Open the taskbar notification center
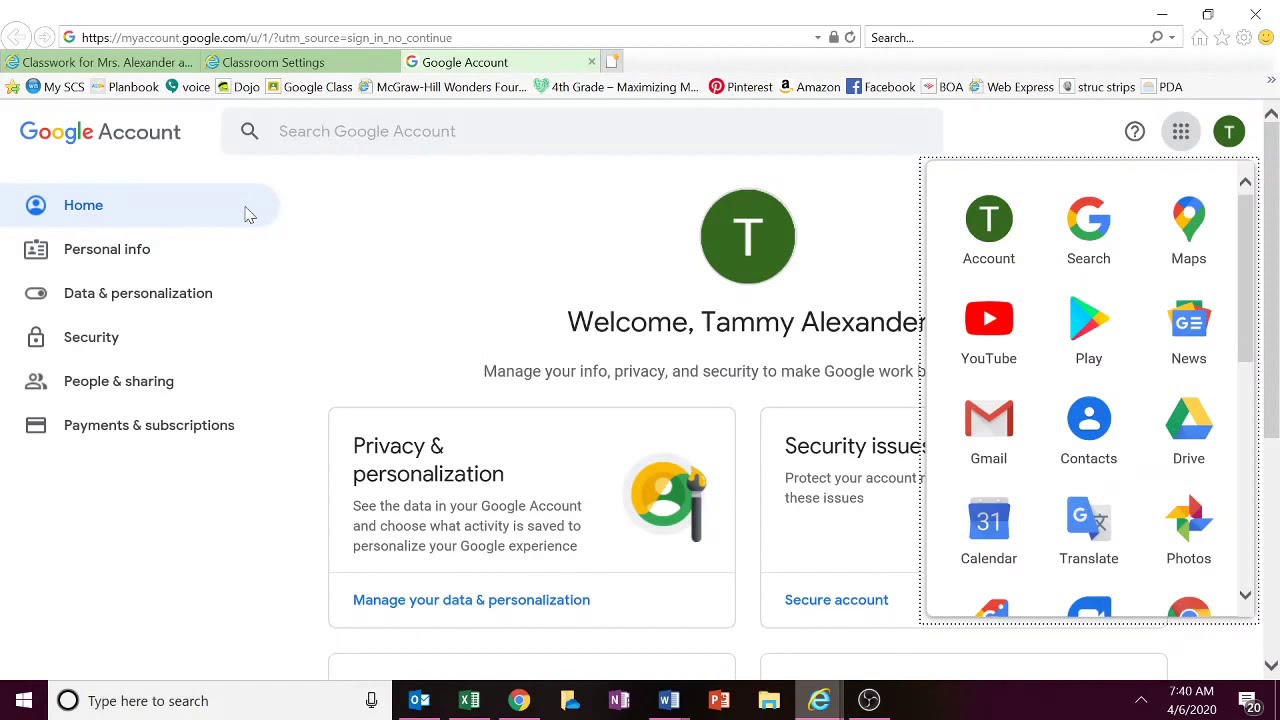 pos(1250,701)
